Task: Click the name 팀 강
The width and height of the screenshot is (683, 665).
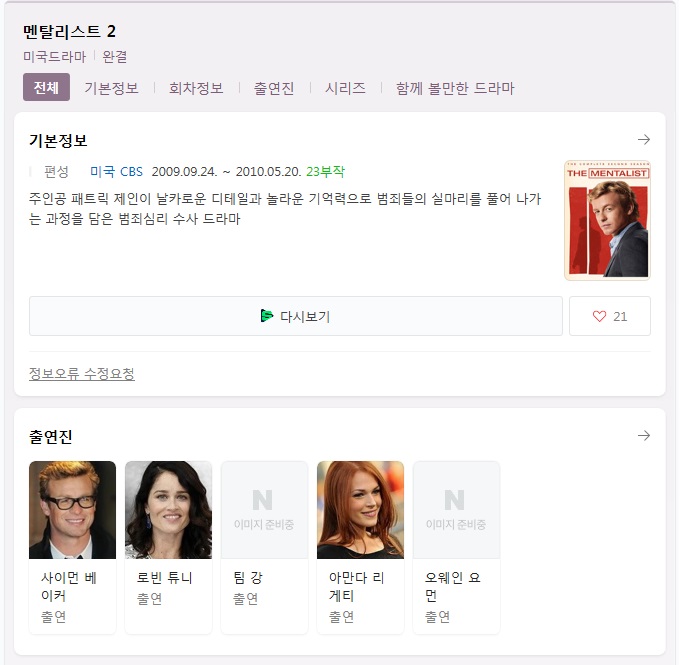Action: pos(248,578)
